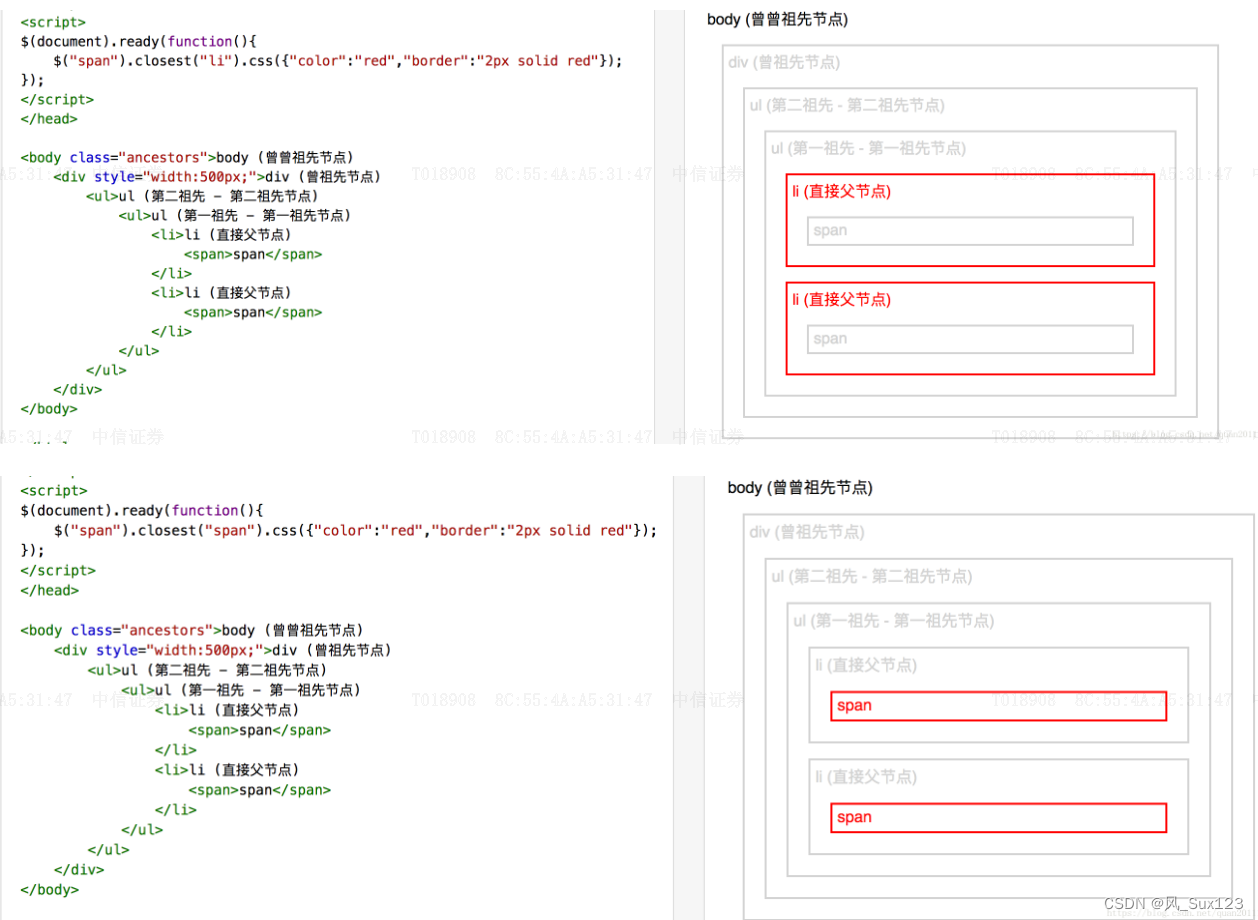
Task: Click the second gray span box in upper preview
Action: [970, 339]
